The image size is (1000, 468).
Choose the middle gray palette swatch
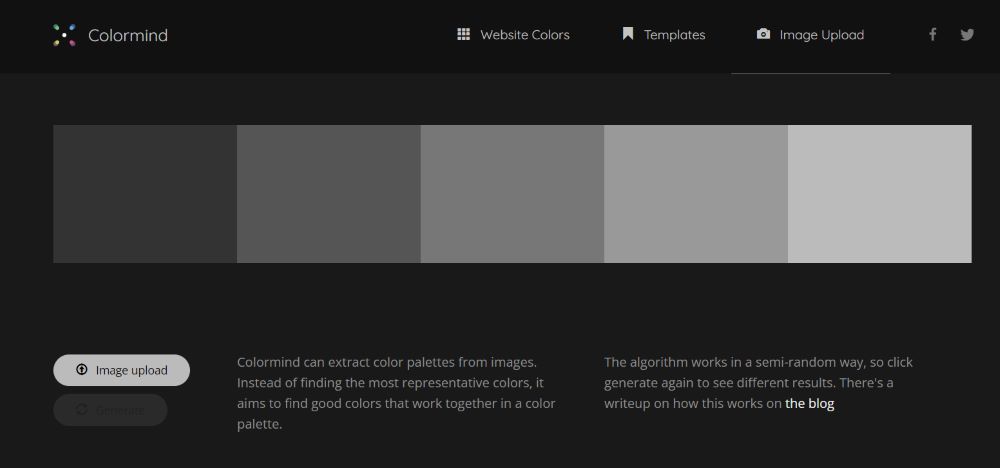click(x=512, y=194)
